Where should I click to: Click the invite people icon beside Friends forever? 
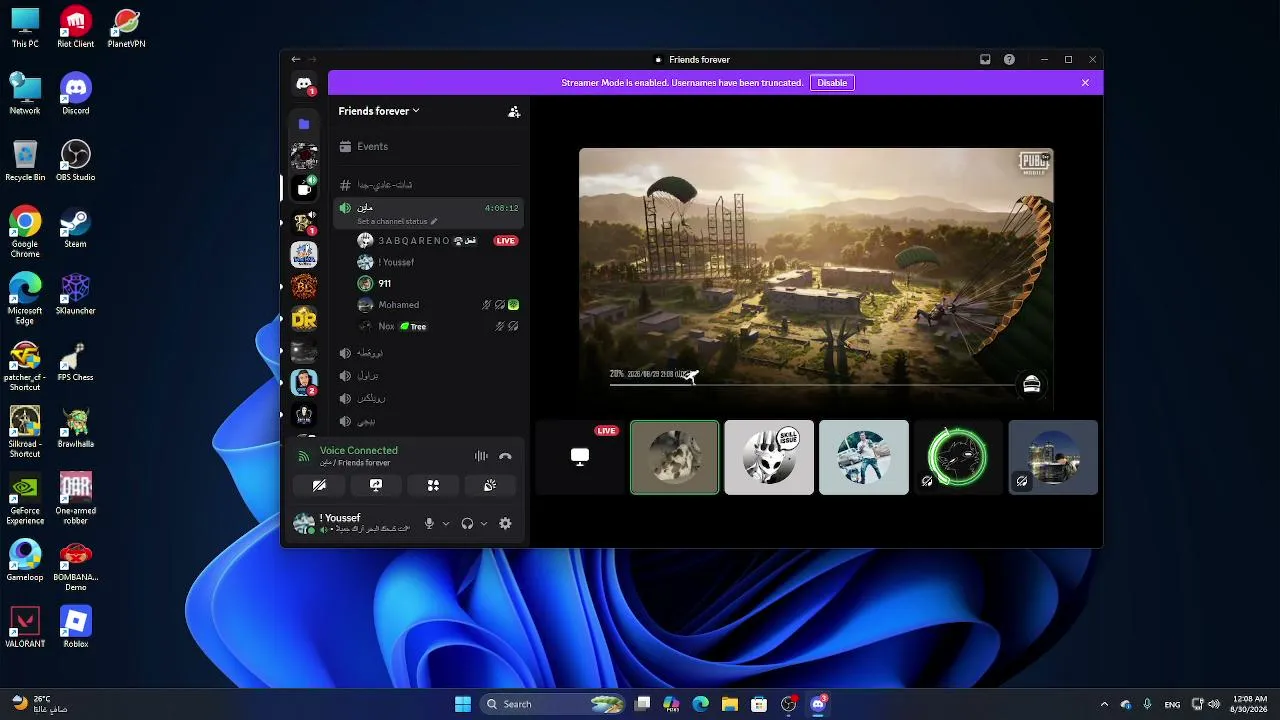pos(514,112)
